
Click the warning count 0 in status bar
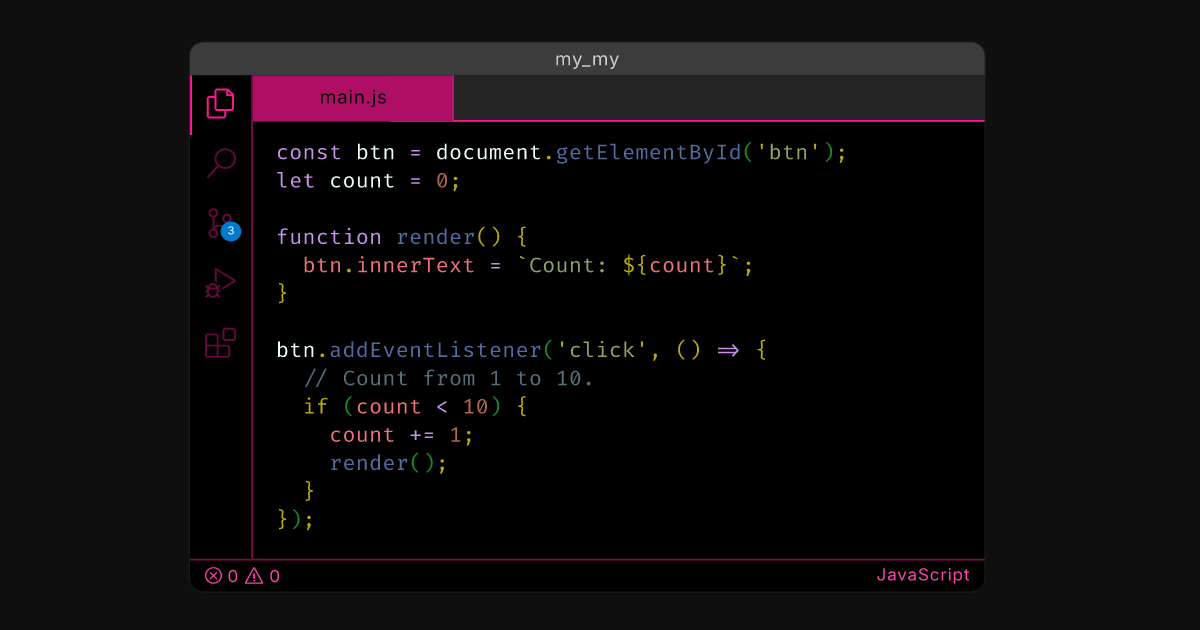(275, 576)
